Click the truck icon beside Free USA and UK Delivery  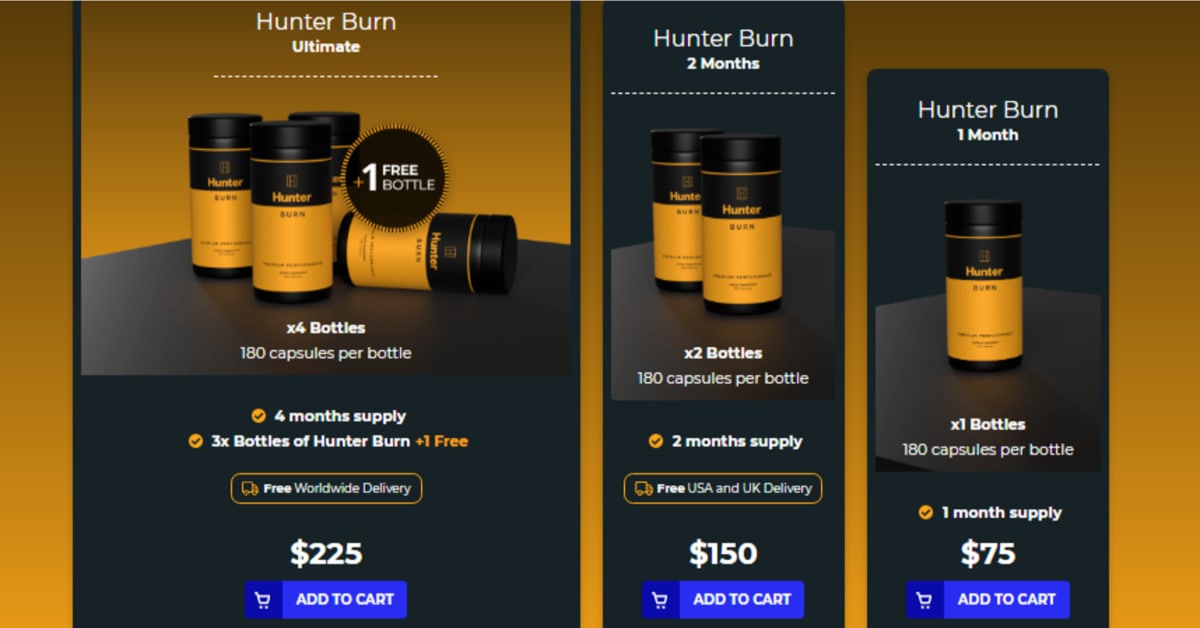tap(643, 489)
